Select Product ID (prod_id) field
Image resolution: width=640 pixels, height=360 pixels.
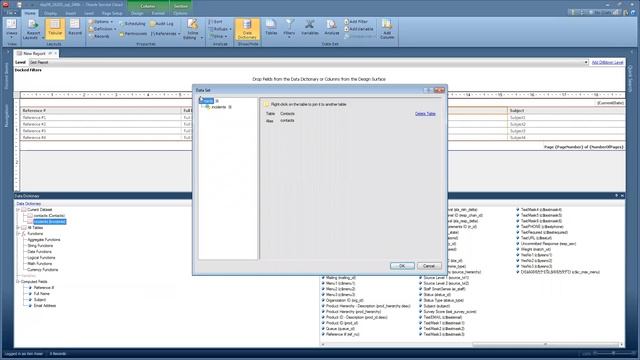[x=342, y=323]
